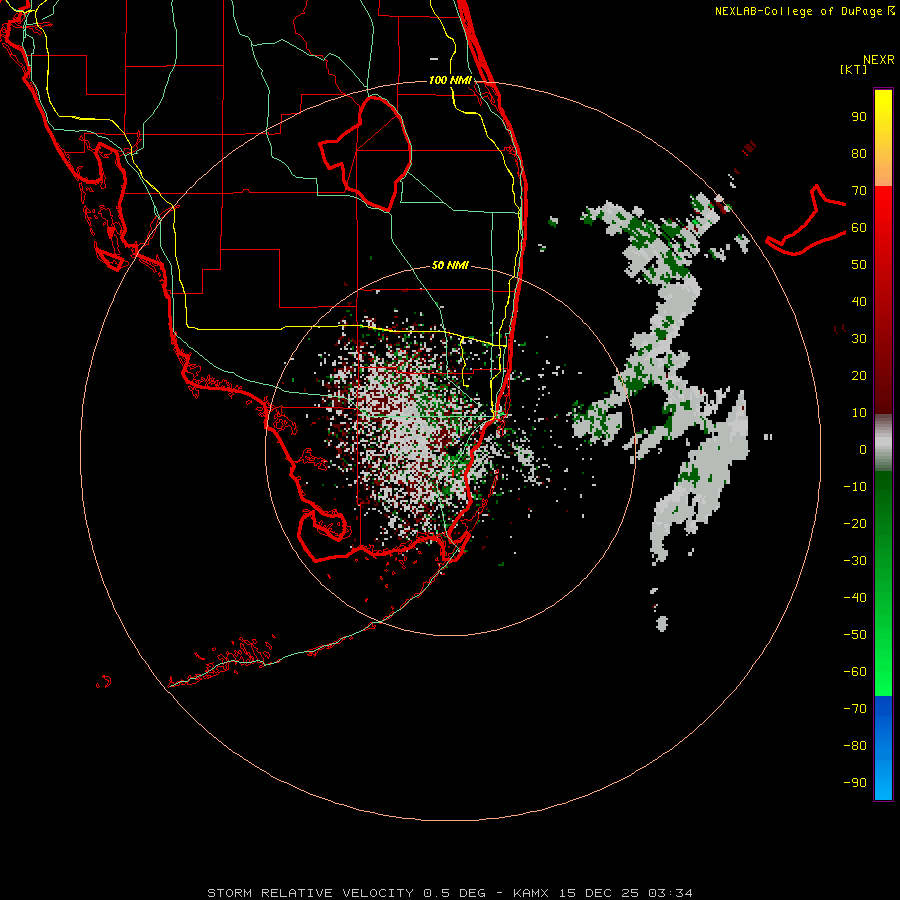Click the -10 value on the velocity scale

point(855,487)
